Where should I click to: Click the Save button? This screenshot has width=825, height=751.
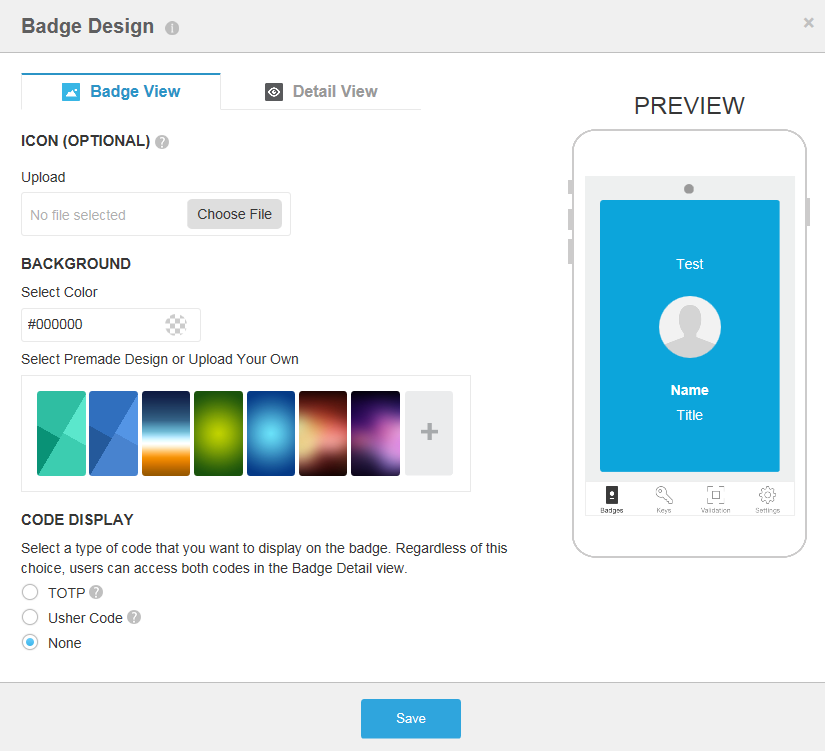tap(411, 718)
